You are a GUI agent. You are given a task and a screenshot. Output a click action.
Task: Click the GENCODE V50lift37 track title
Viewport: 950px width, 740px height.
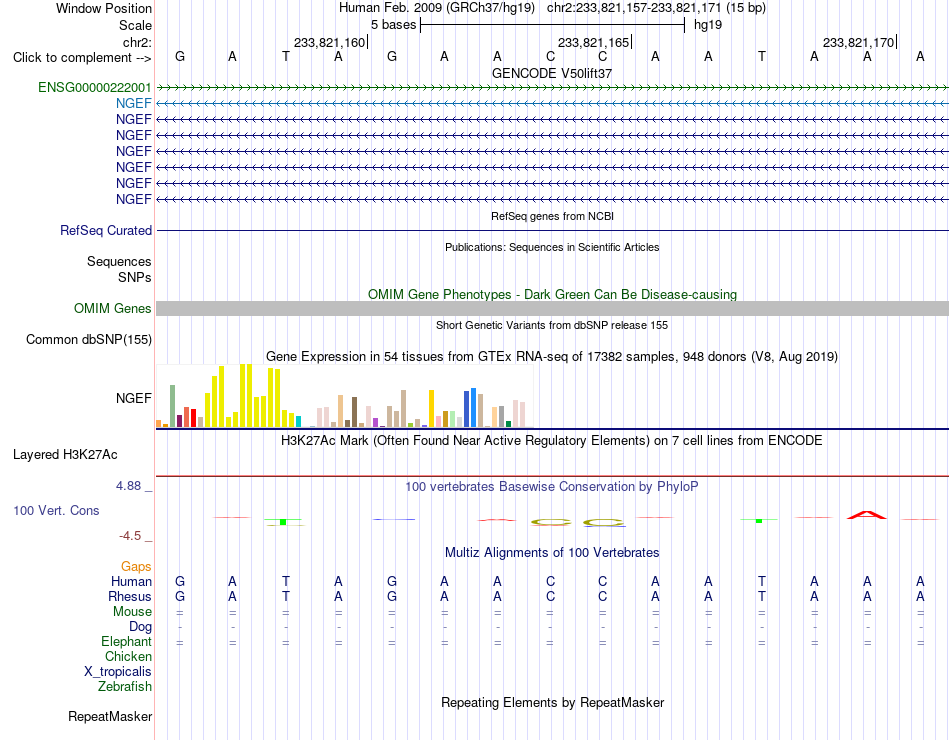click(x=552, y=73)
